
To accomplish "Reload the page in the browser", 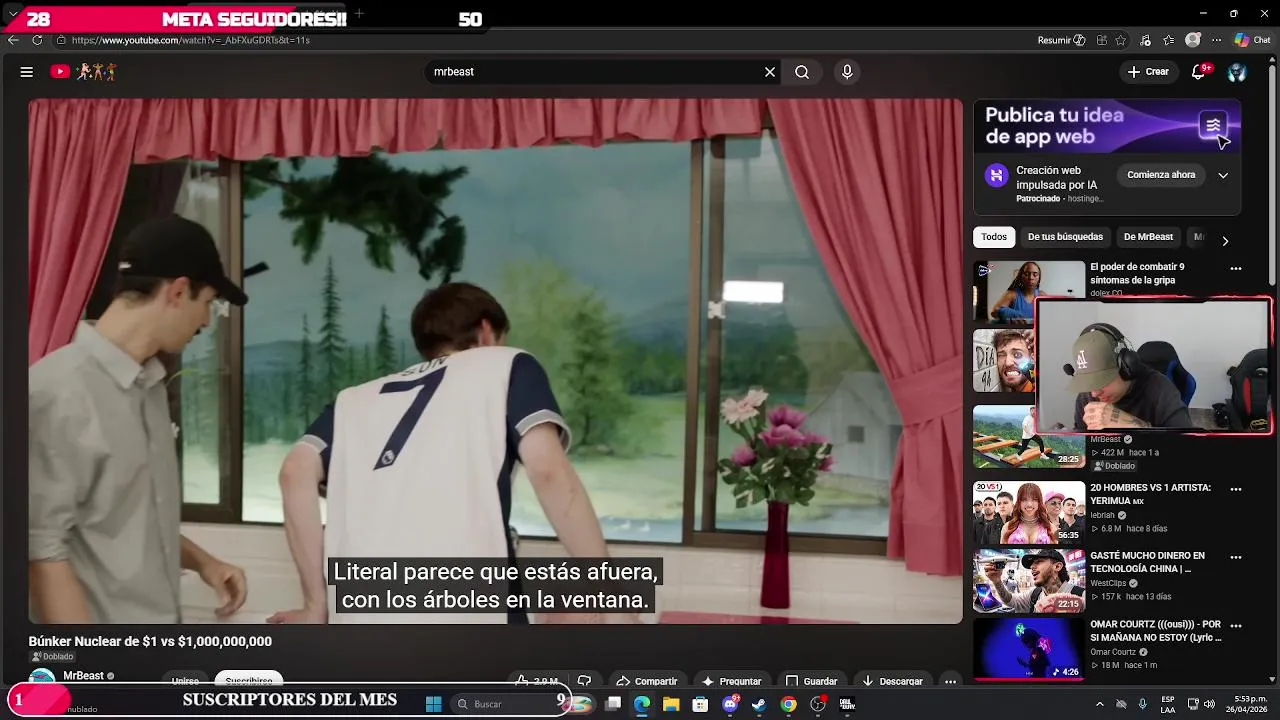I will [37, 40].
